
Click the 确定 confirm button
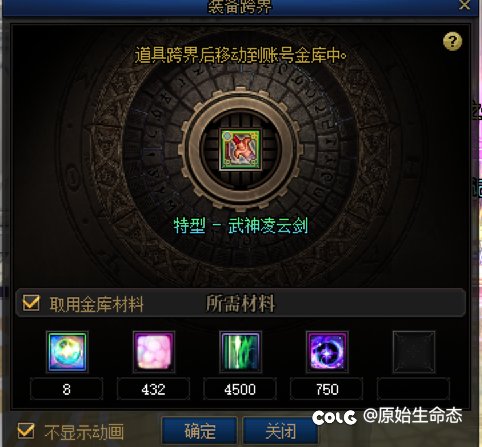pos(200,431)
